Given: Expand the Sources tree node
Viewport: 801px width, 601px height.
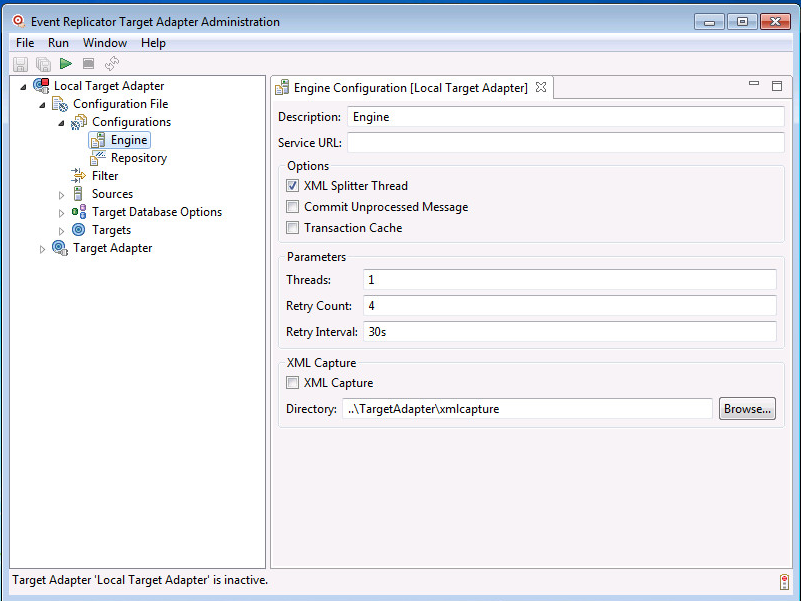Looking at the screenshot, I should coord(61,194).
